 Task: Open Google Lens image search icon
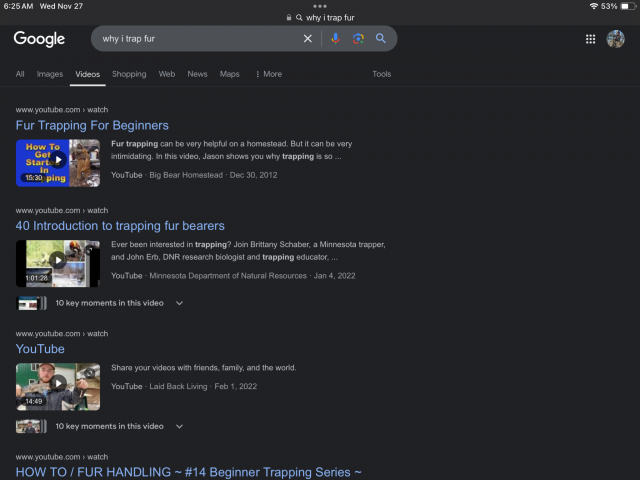(358, 38)
